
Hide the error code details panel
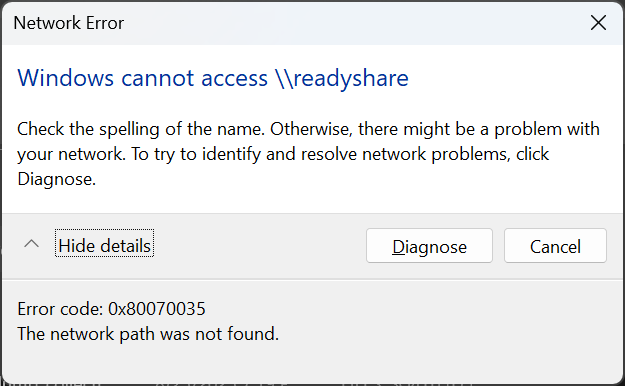(x=104, y=246)
